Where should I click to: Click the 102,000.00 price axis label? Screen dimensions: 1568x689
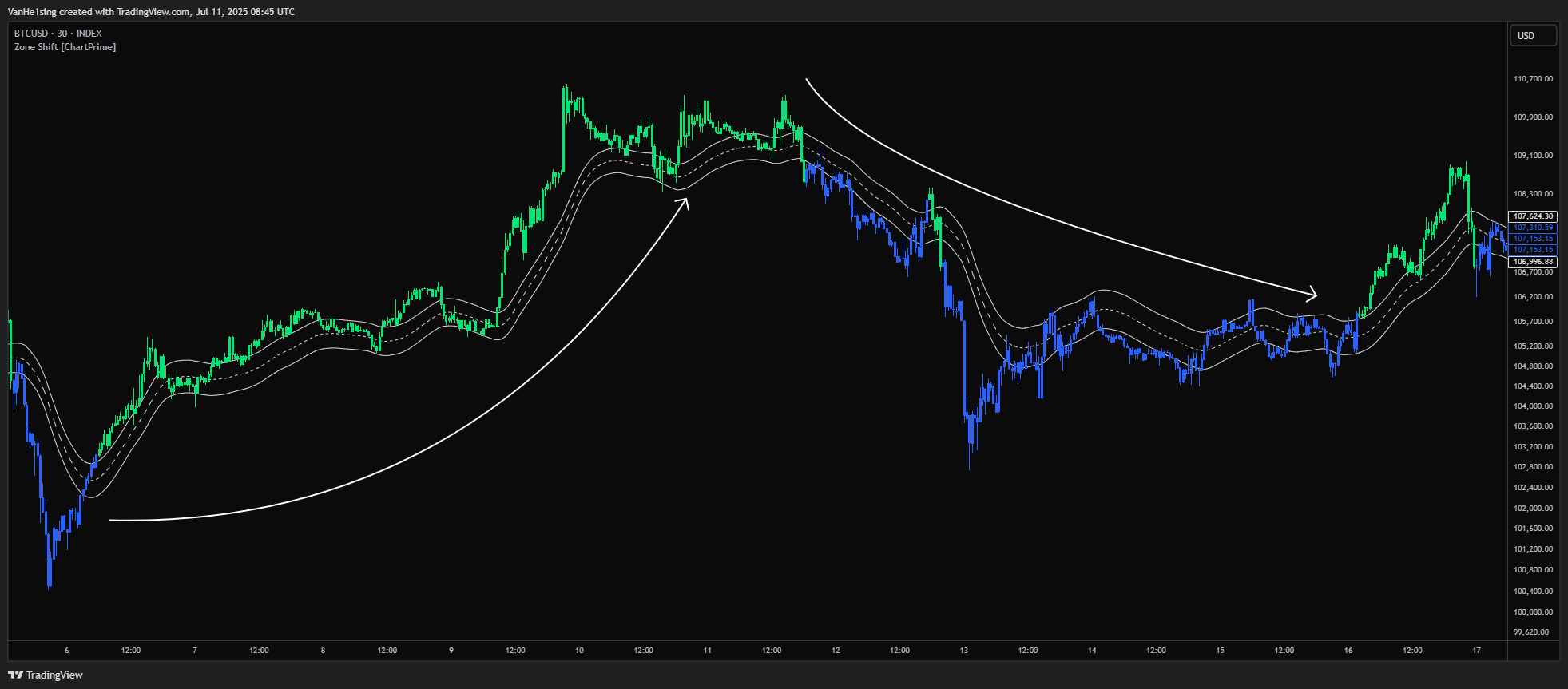click(x=1533, y=509)
